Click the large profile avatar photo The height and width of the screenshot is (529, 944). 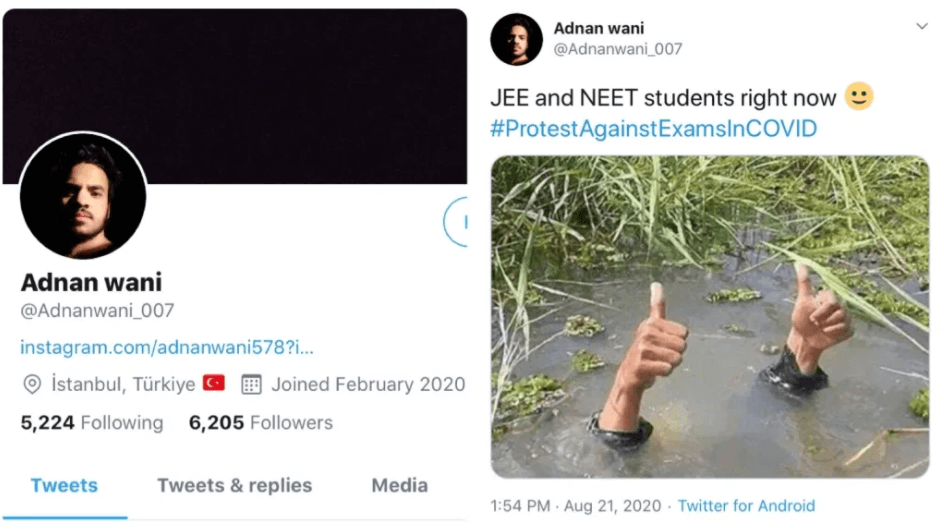[x=83, y=196]
